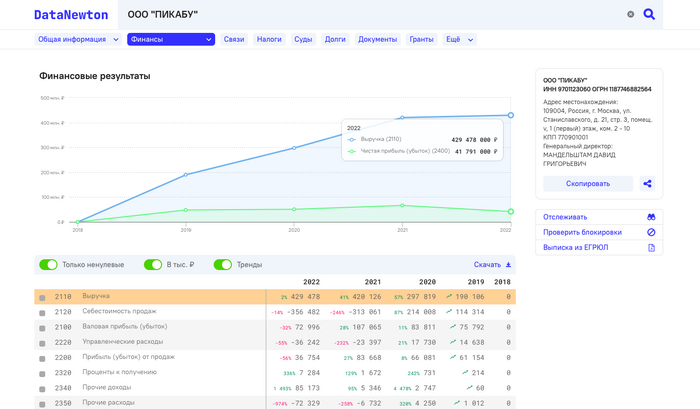
Task: Open the Налоги tab
Action: 269,39
